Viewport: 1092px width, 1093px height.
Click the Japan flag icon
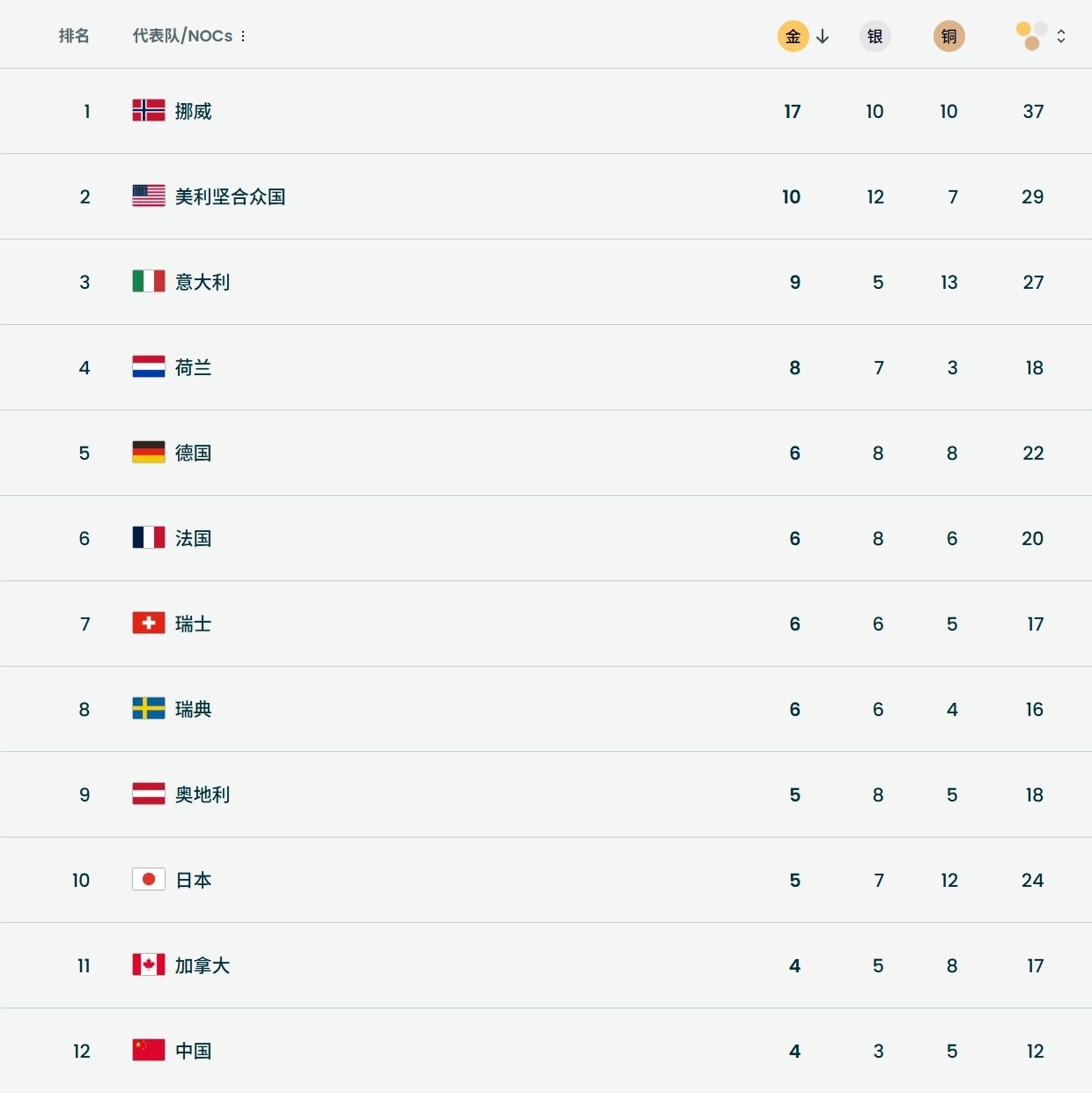[x=149, y=879]
